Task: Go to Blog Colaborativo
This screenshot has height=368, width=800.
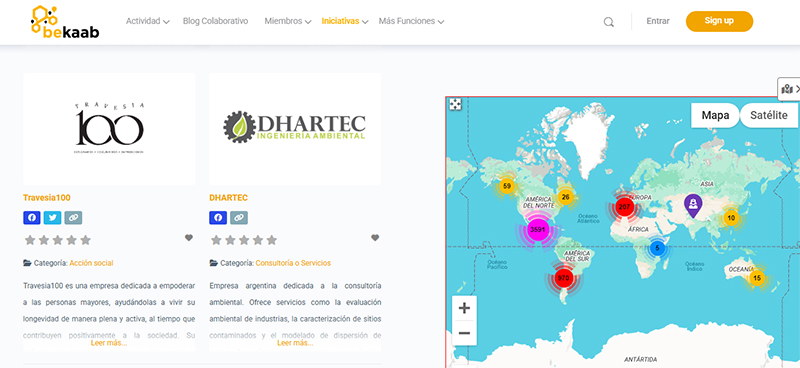Action: pos(215,21)
